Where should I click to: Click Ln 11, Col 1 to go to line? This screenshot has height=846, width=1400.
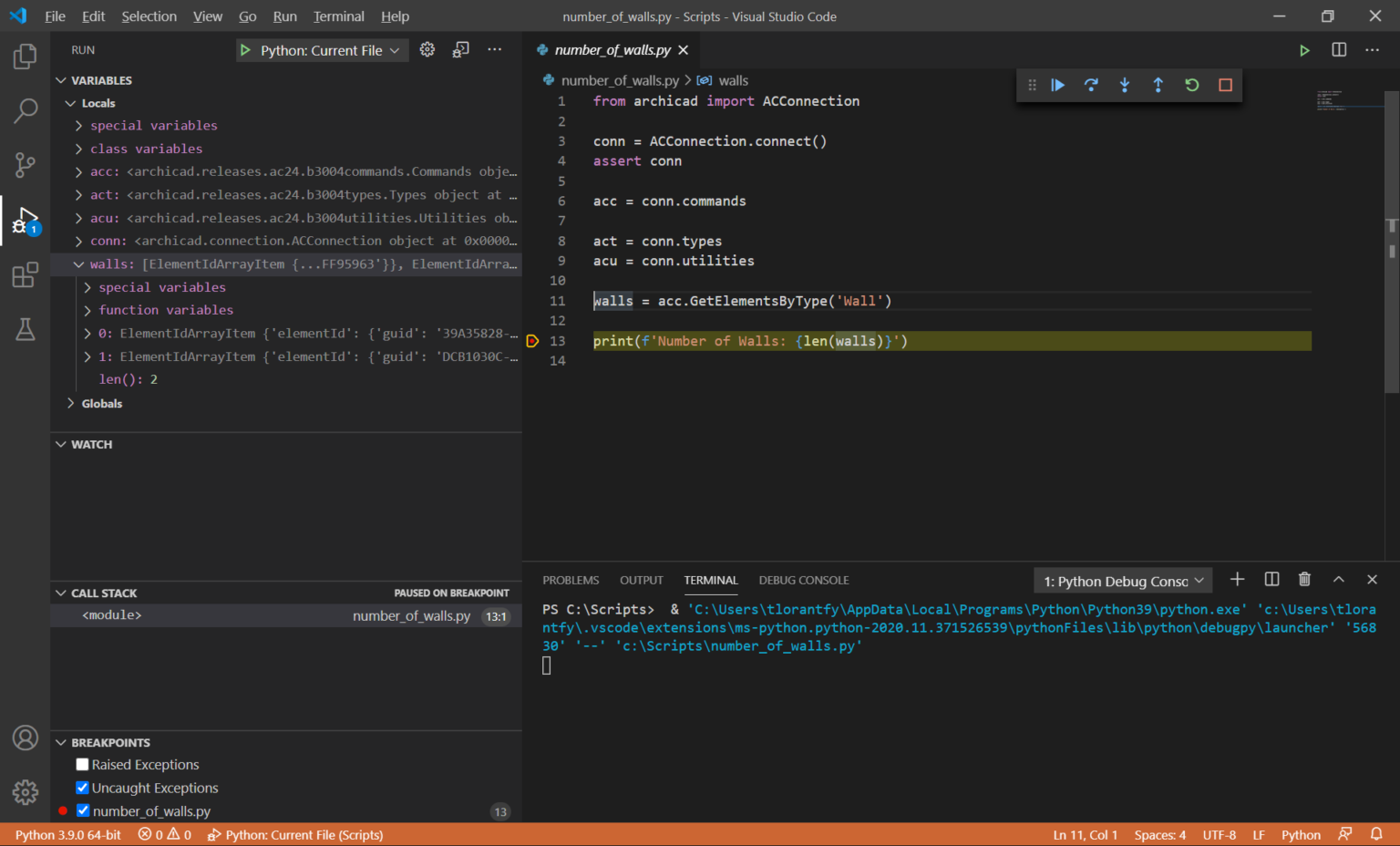click(x=1085, y=834)
